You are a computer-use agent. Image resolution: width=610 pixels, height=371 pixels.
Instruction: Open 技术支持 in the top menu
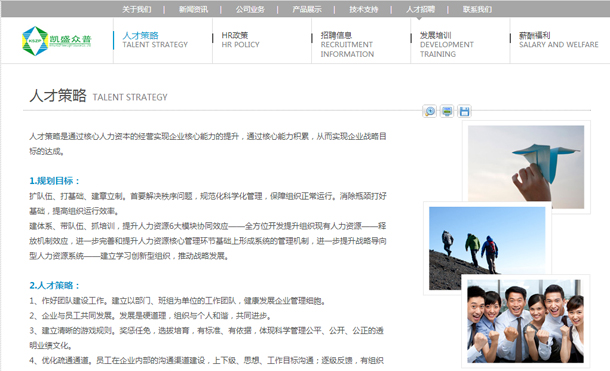click(364, 9)
